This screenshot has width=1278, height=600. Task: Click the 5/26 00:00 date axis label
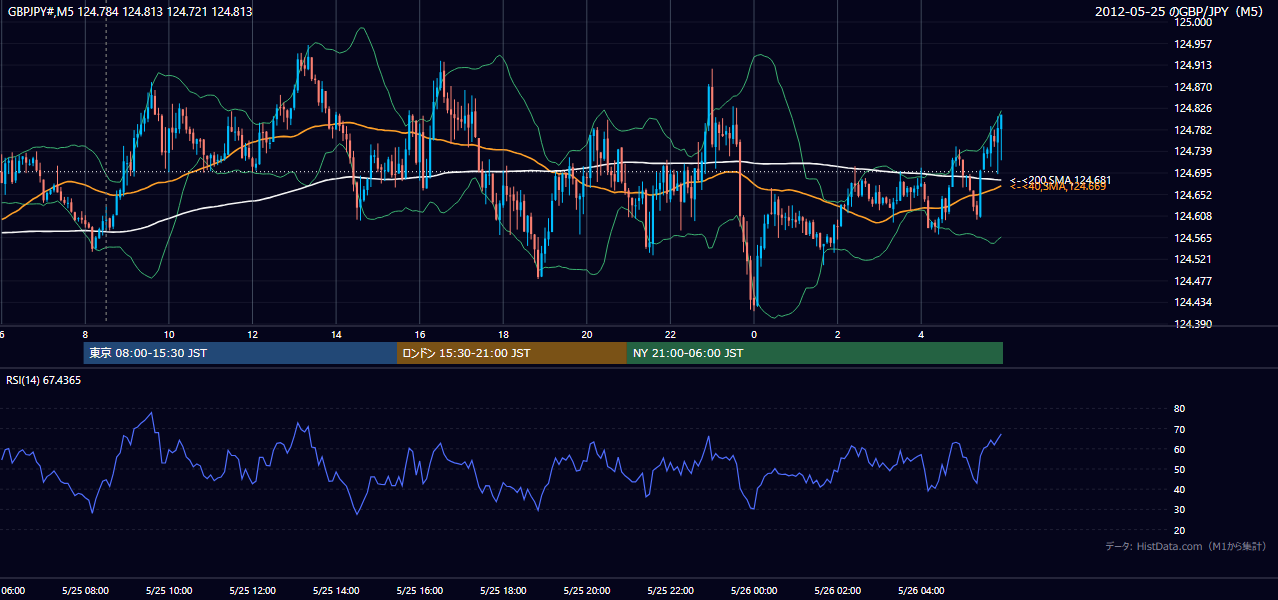coord(754,591)
